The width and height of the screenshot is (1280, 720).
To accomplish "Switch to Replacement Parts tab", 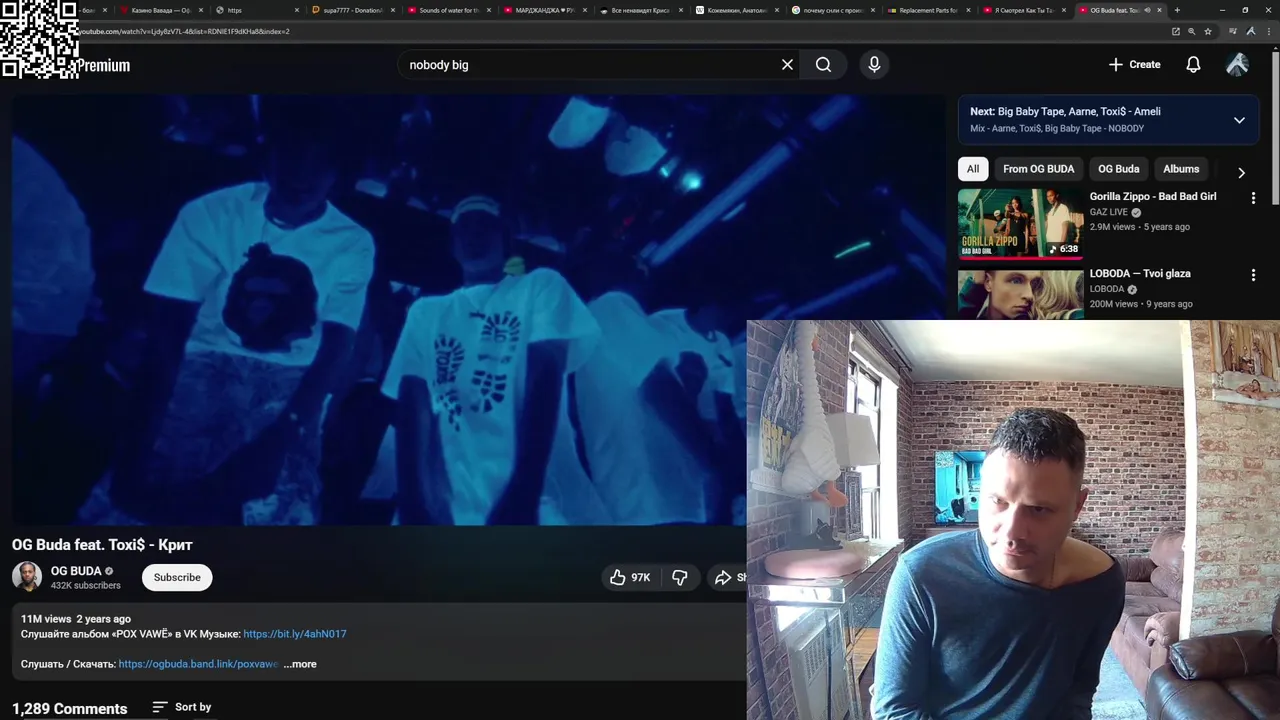I will (x=928, y=10).
